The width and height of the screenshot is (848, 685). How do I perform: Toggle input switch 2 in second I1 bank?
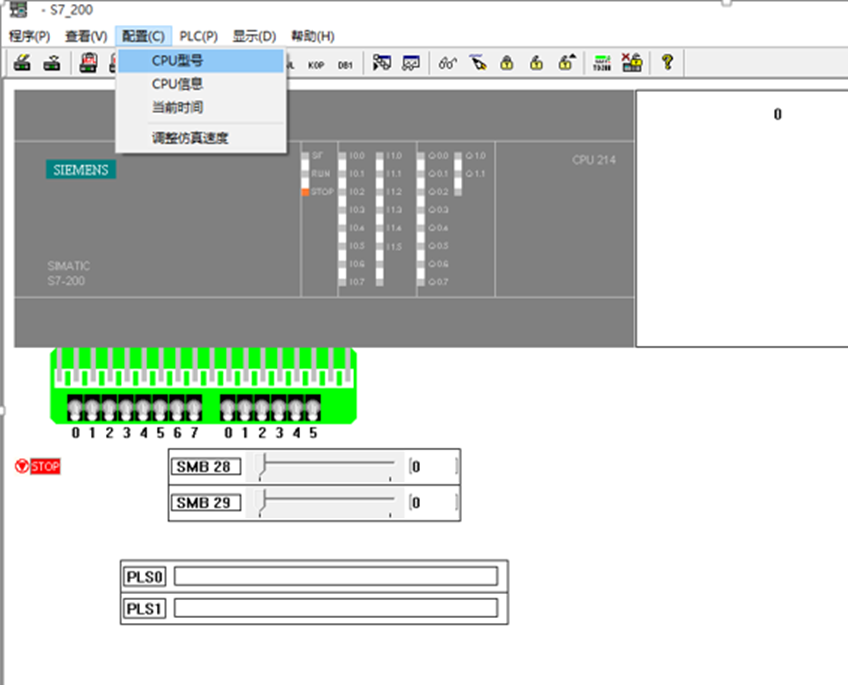(x=262, y=409)
